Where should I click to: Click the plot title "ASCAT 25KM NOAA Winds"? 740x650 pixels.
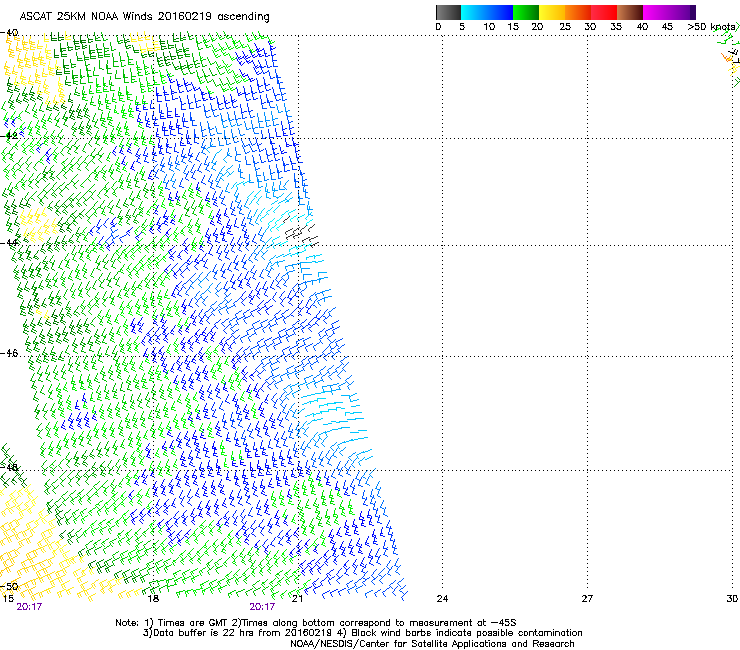[x=87, y=16]
